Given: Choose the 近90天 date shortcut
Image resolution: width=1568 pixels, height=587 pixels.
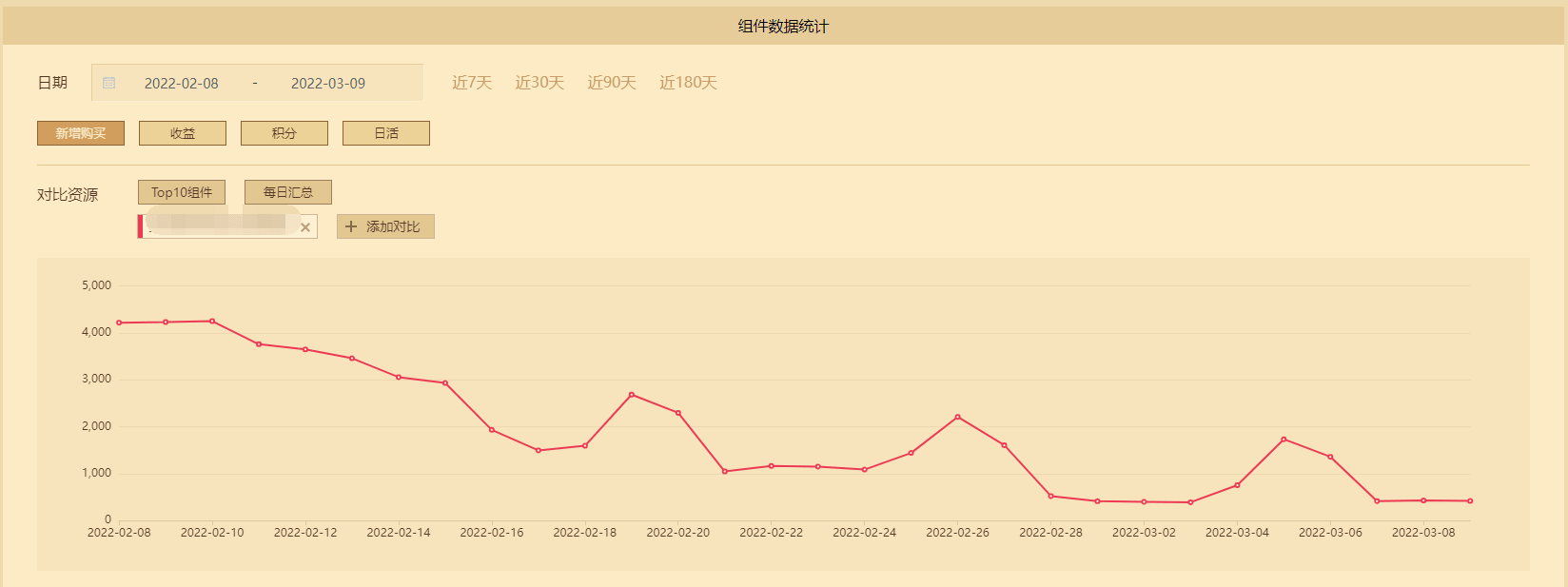Looking at the screenshot, I should [x=612, y=83].
